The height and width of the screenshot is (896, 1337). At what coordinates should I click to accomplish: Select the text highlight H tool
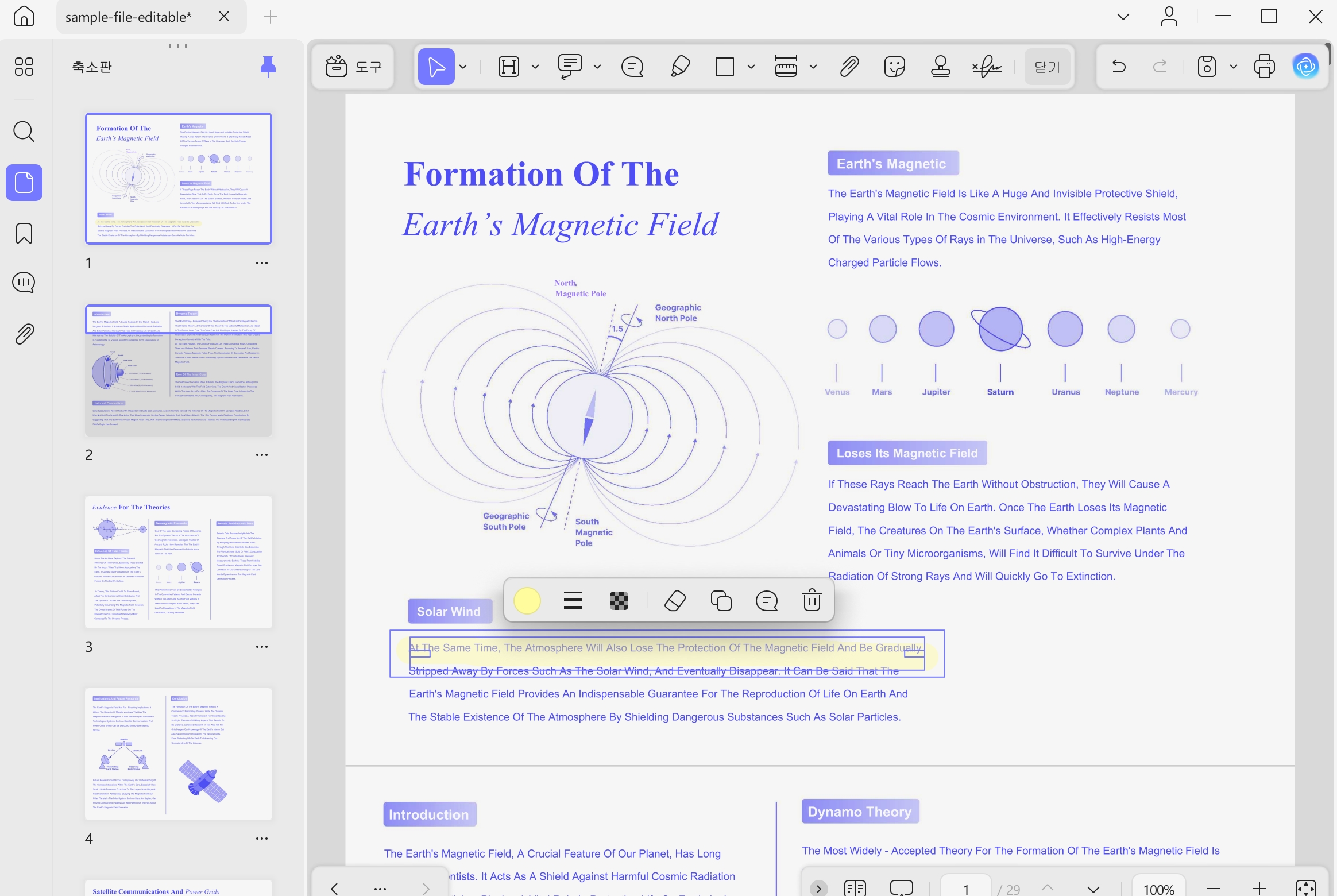click(509, 67)
